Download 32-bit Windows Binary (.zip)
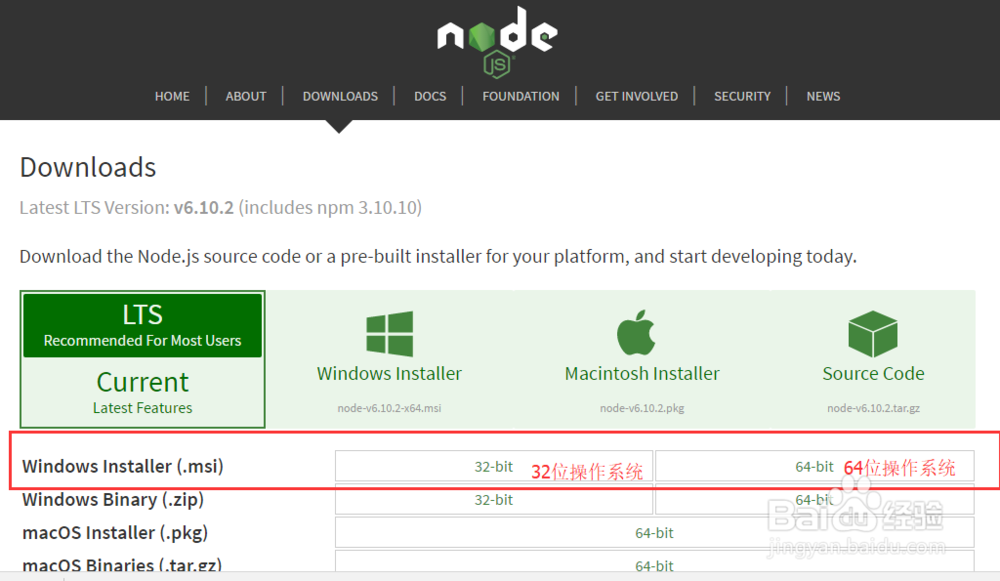1000x581 pixels. [494, 499]
